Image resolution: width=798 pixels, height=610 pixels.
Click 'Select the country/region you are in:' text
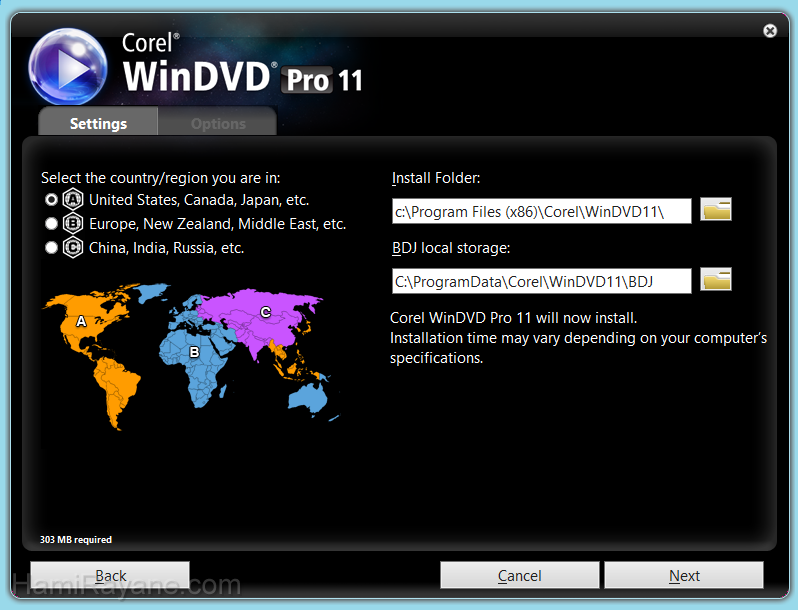(160, 178)
